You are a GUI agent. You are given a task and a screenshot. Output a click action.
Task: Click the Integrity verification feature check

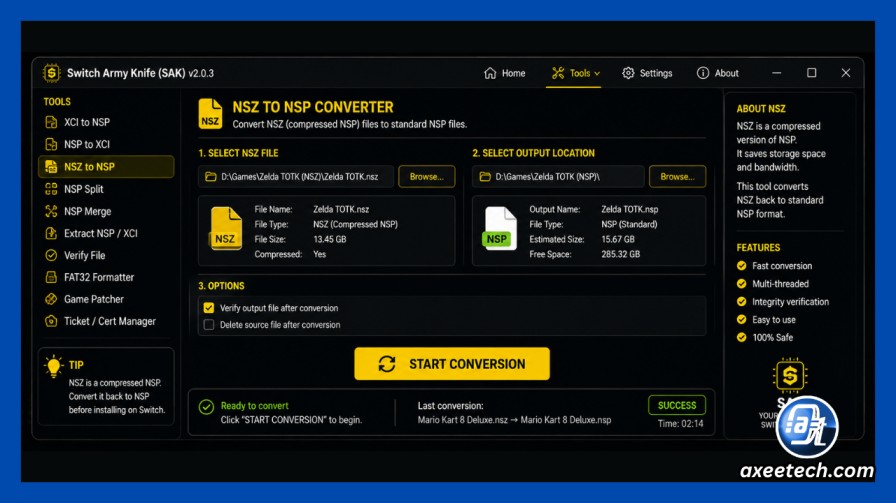point(742,301)
